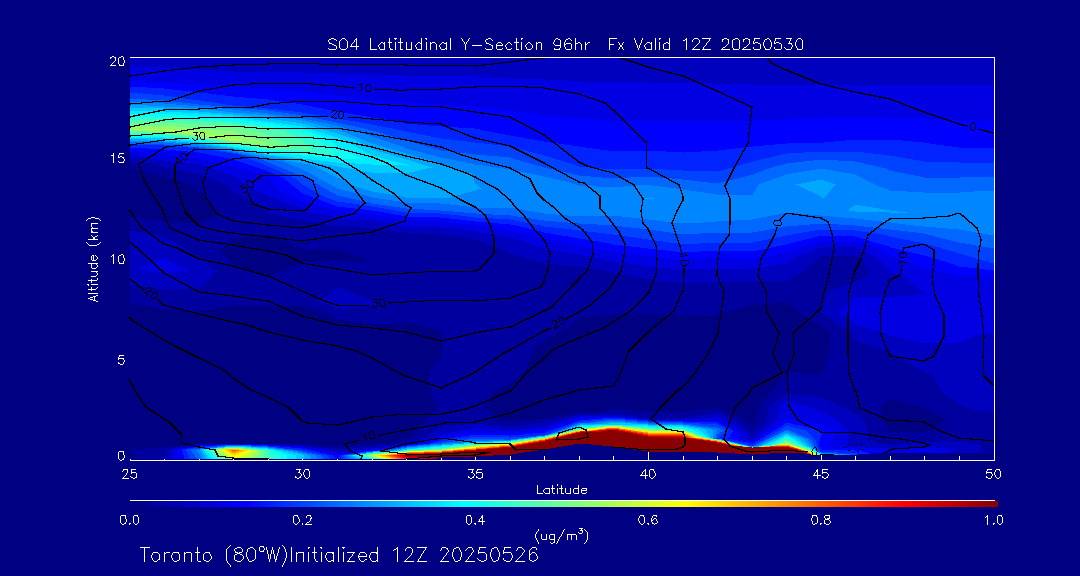The width and height of the screenshot is (1080, 576).
Task: Click the "Altitude (km)" axis label
Action: coord(92,259)
